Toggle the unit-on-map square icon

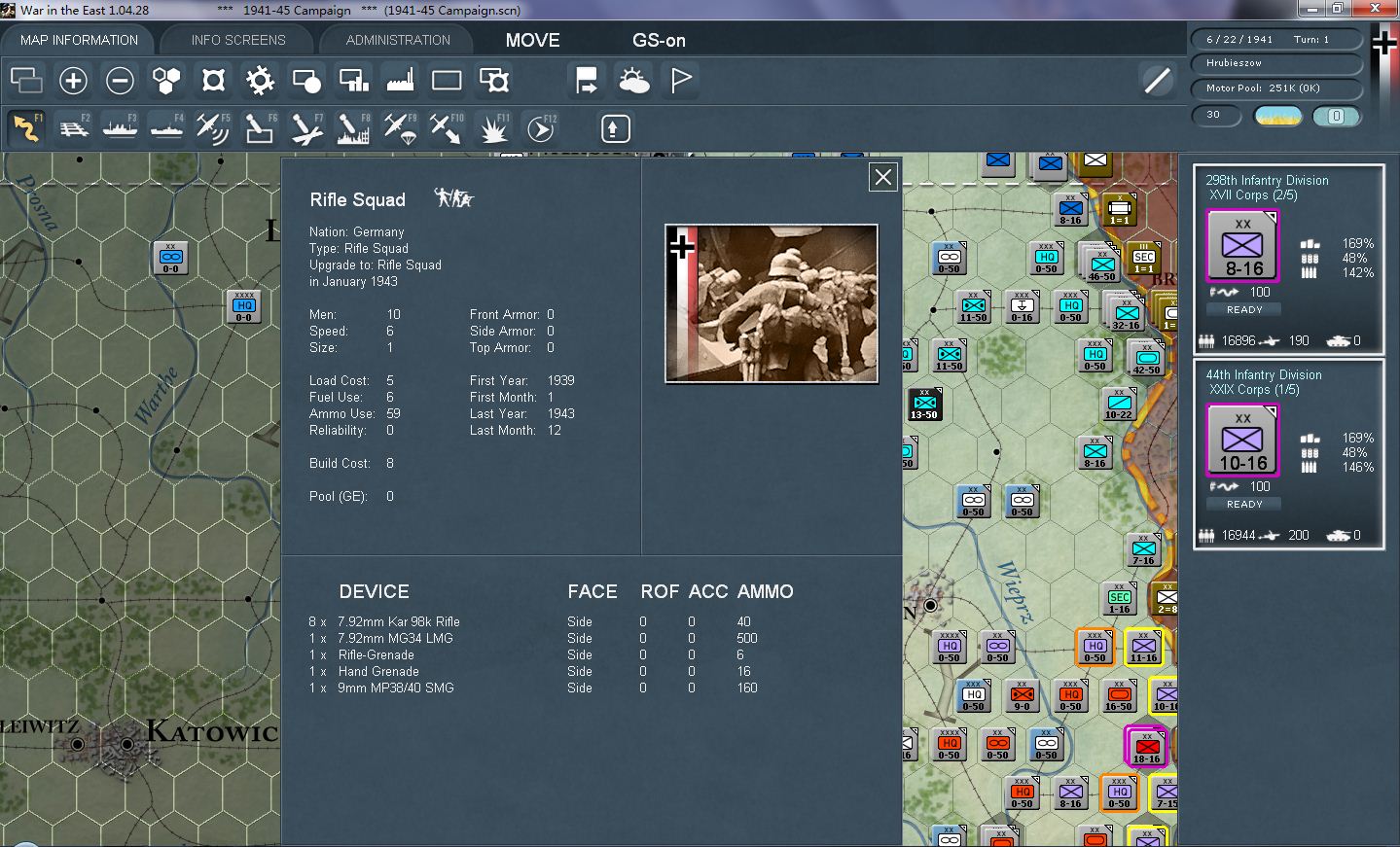click(447, 81)
